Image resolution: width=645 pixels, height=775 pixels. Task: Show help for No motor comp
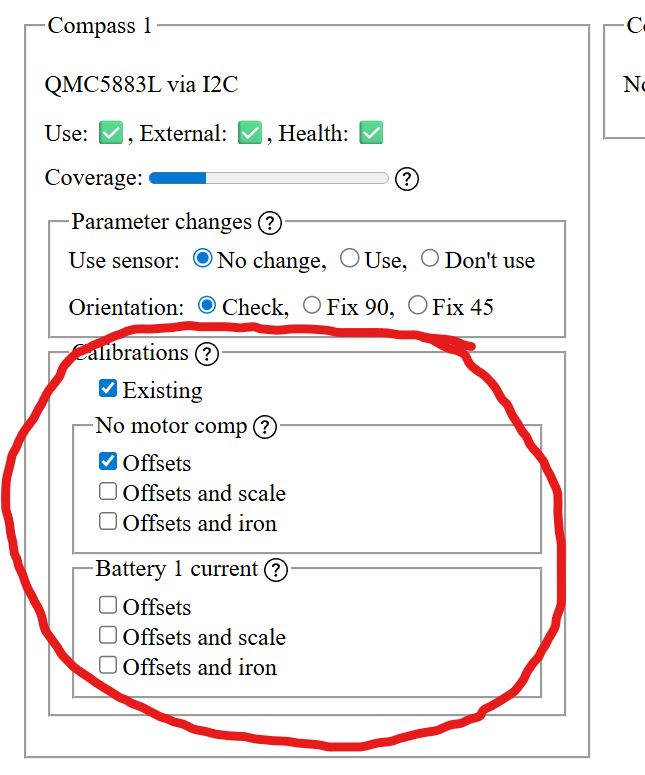tap(264, 427)
